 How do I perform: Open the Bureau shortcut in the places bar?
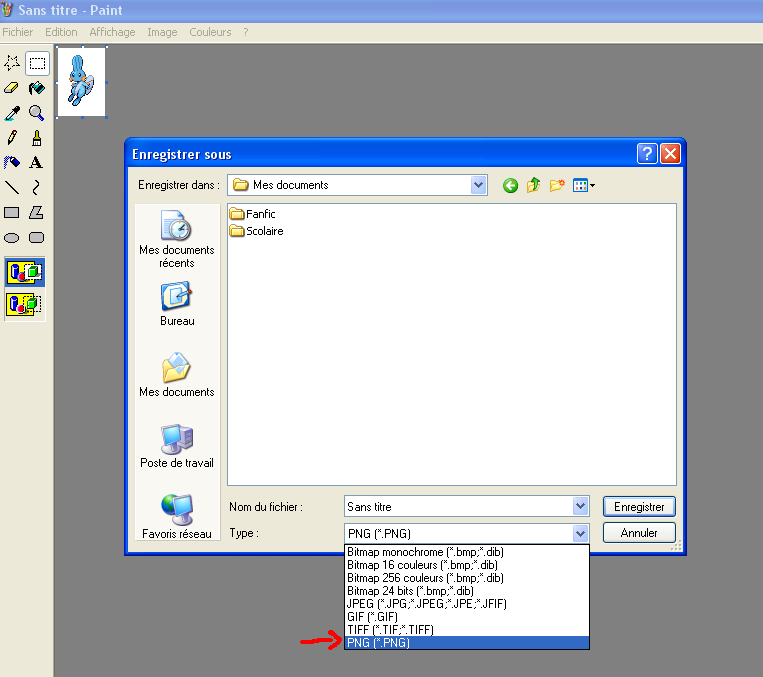(x=177, y=303)
